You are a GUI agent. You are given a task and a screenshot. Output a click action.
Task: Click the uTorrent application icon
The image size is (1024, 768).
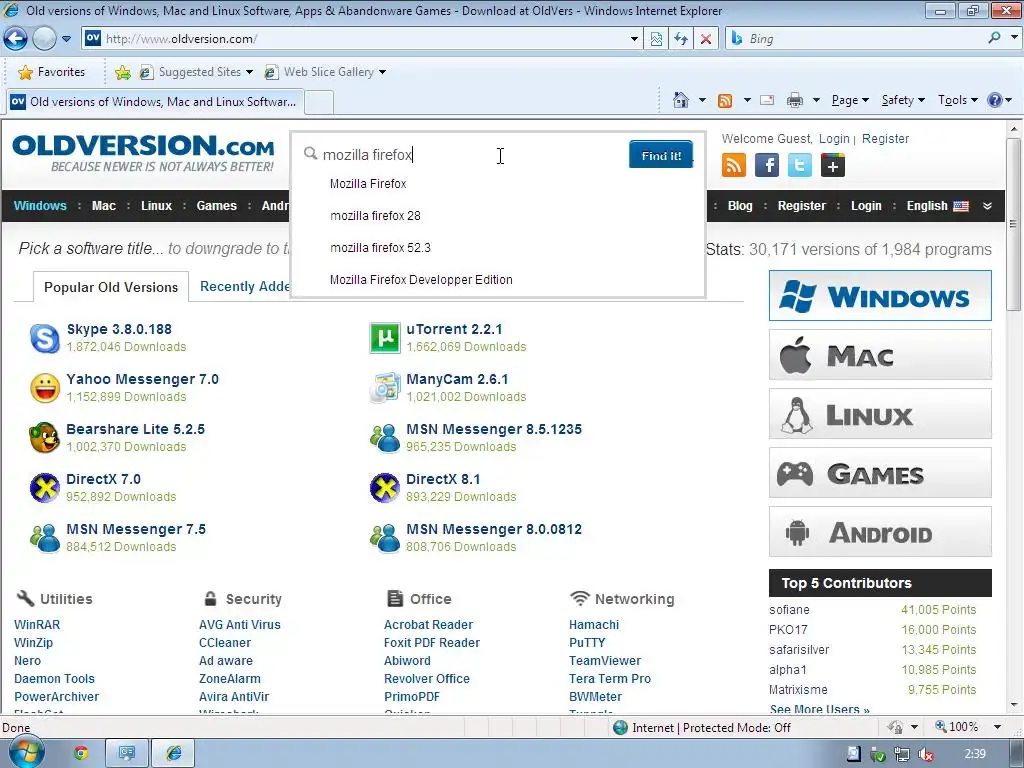(x=385, y=338)
